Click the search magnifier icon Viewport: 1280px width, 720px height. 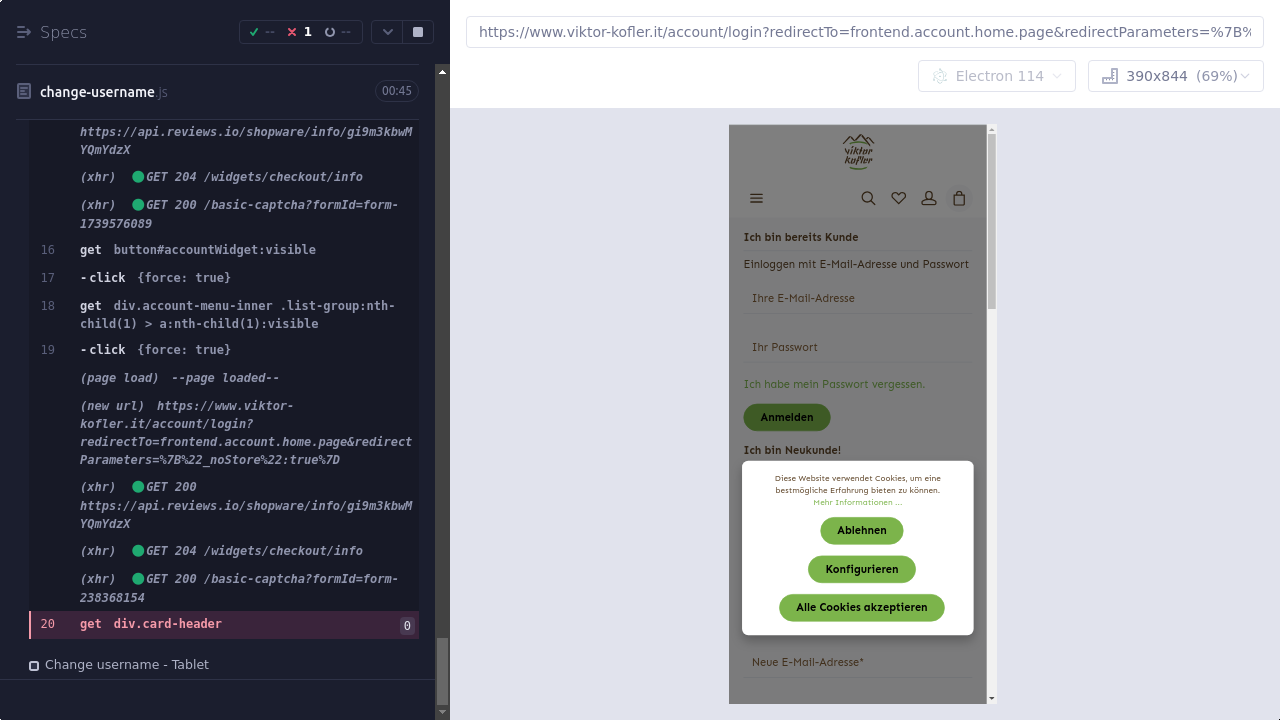[x=868, y=198]
